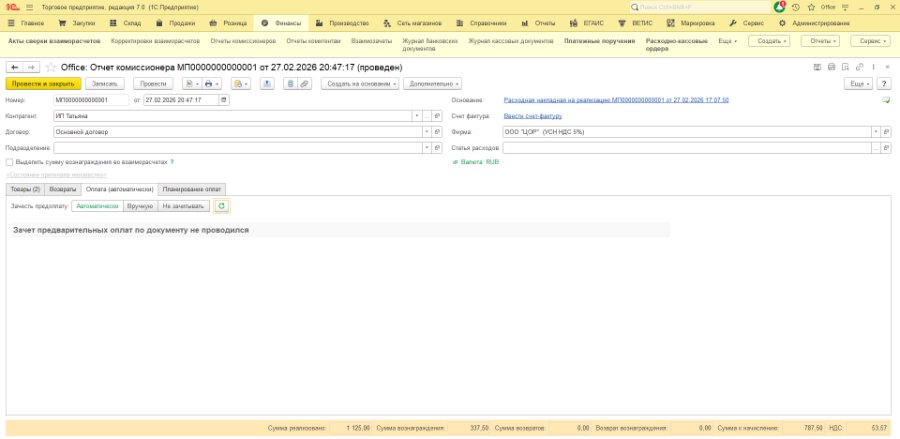
Task: Open favorites star in title bar
Action: click(811, 7)
